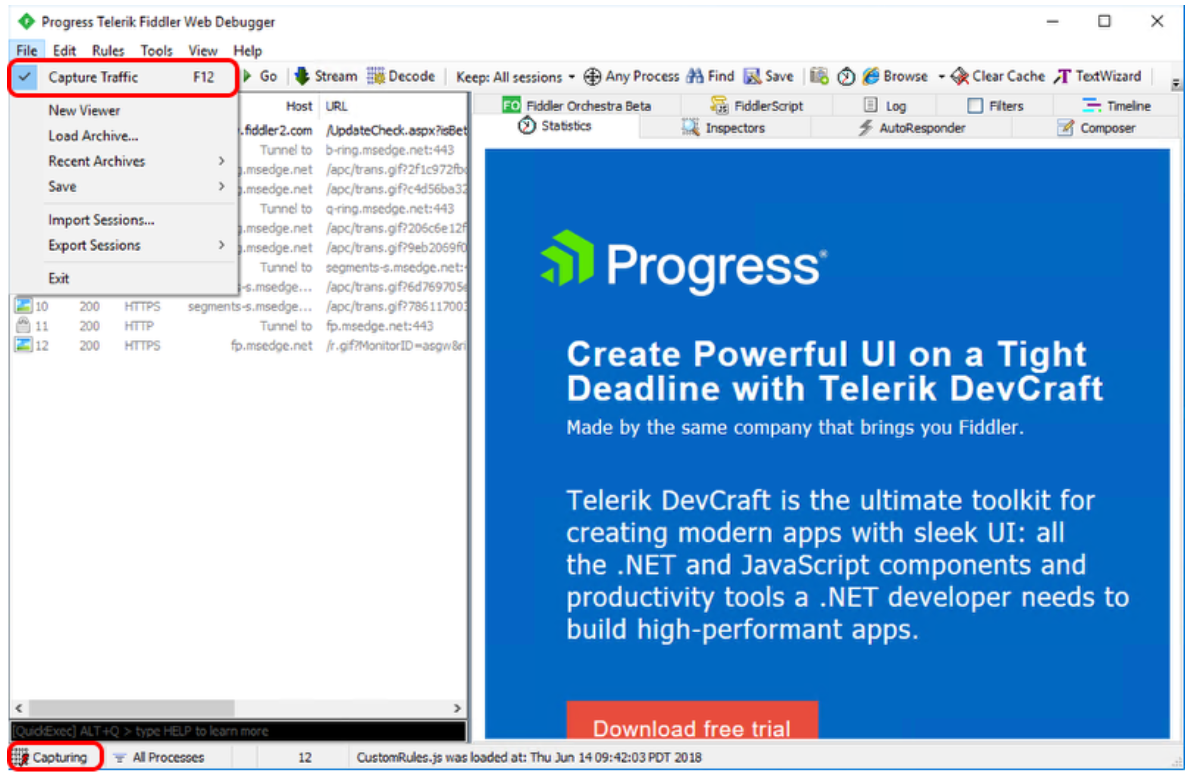The width and height of the screenshot is (1188, 775).
Task: Click the QuickExec command input box
Action: [238, 731]
